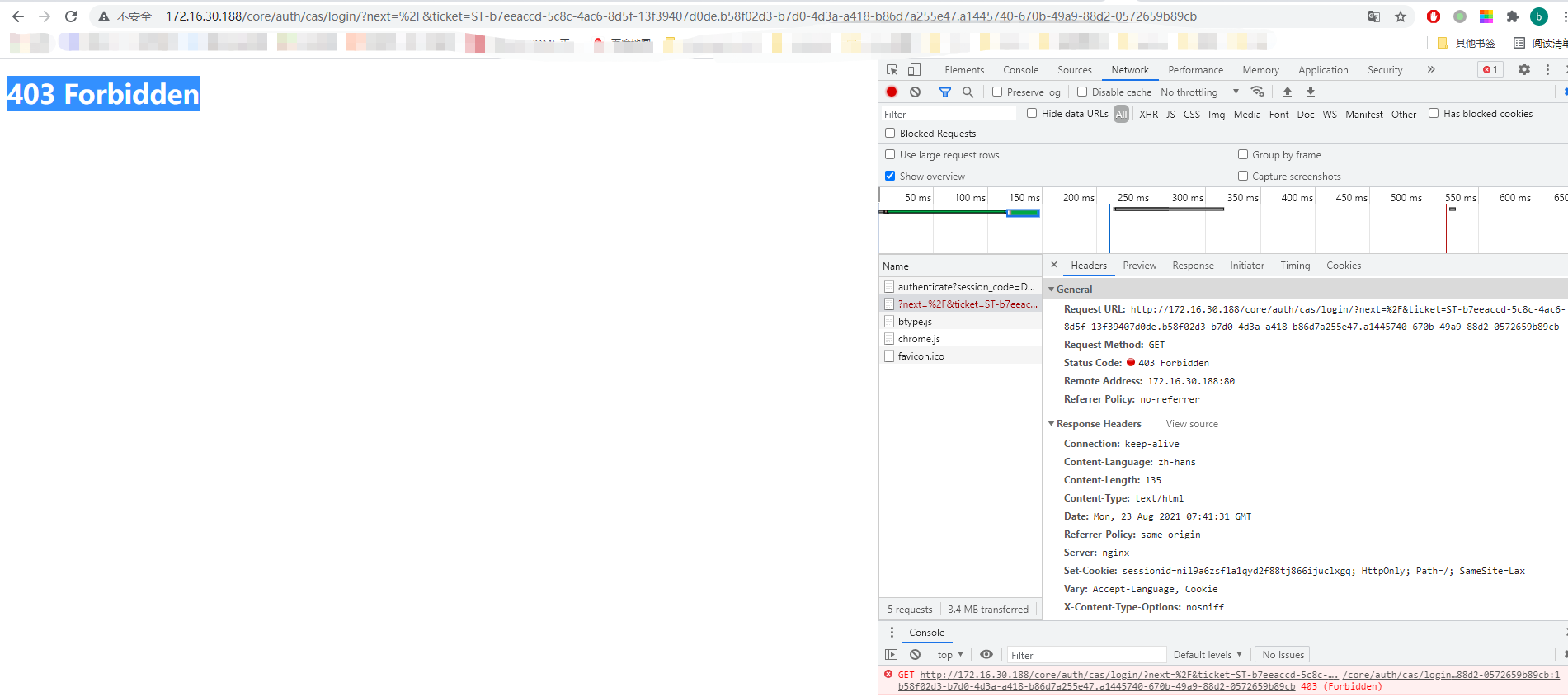This screenshot has height=697, width=1568.
Task: Toggle the network filter funnel icon
Action: point(945,92)
